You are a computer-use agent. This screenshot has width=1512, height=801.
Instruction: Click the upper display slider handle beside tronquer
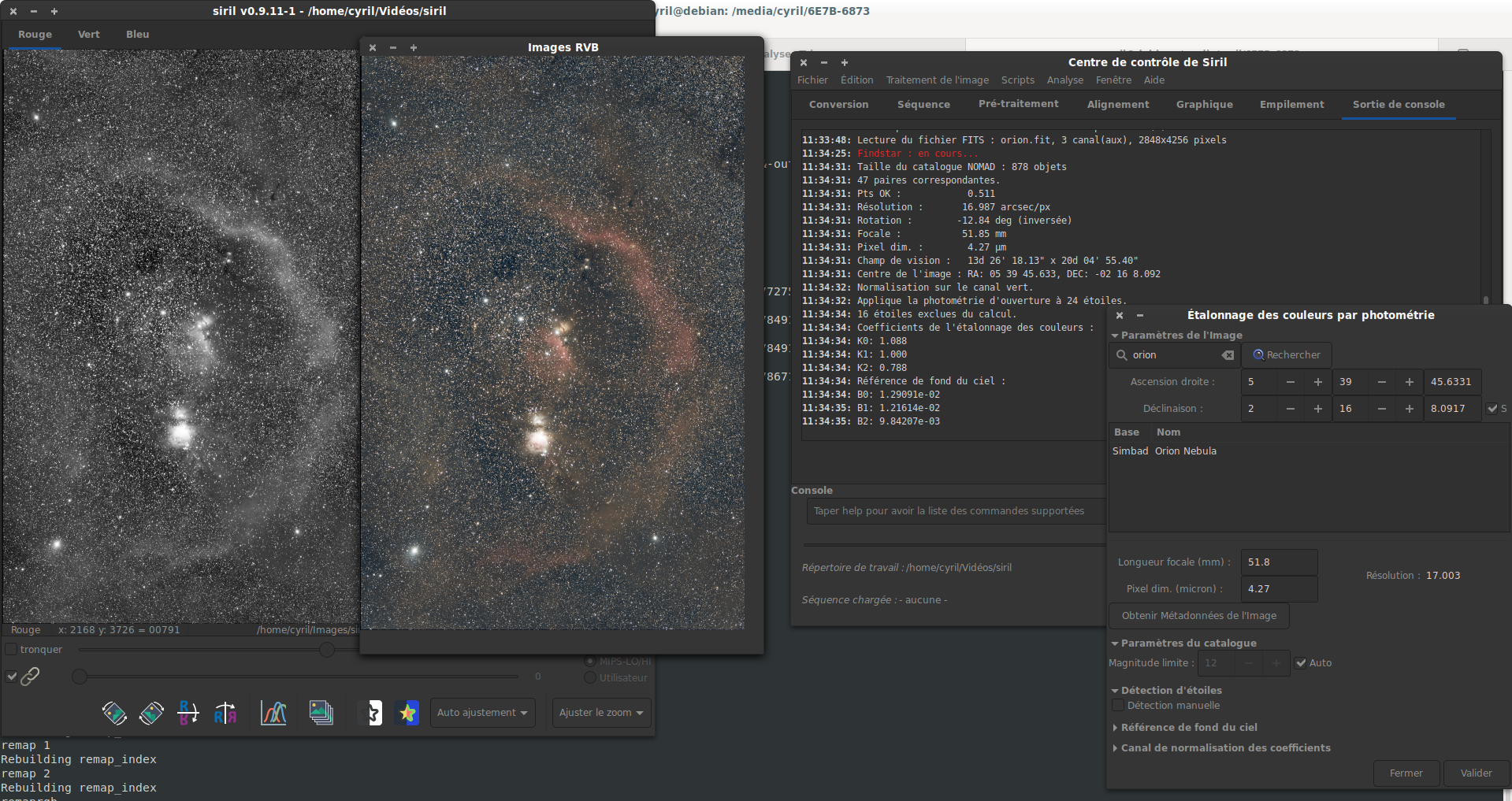(x=327, y=650)
